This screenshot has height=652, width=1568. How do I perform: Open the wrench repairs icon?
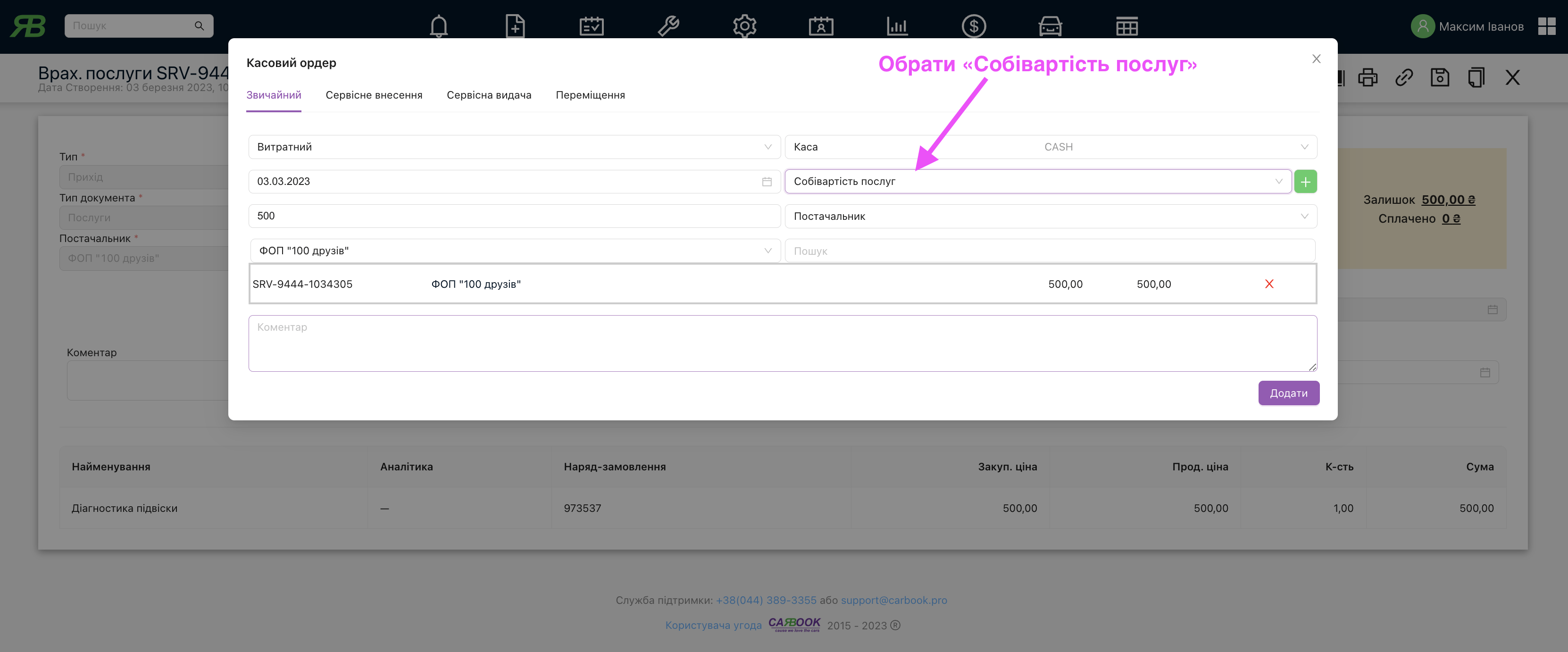(x=668, y=26)
